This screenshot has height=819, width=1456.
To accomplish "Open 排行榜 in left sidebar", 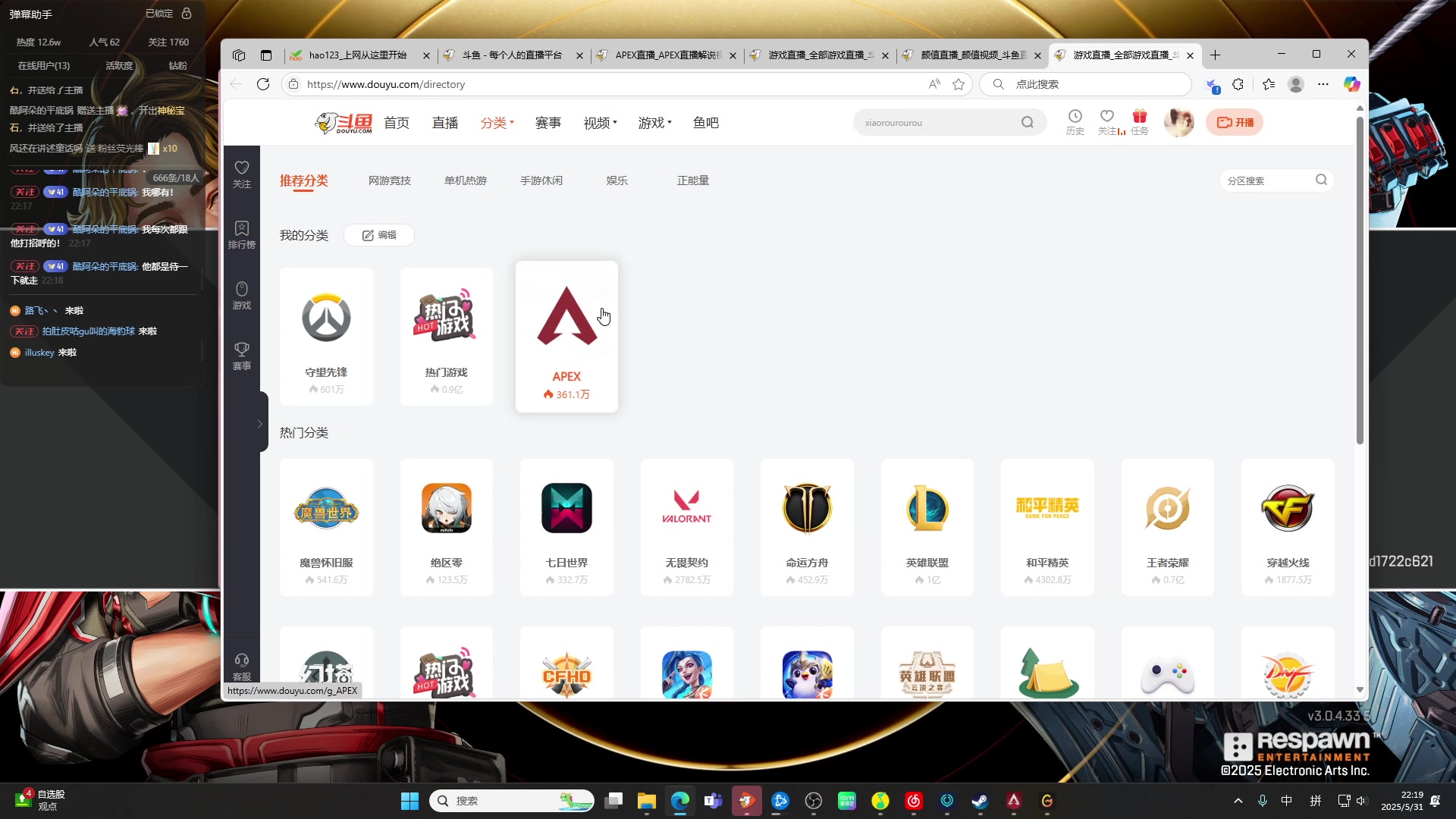I will [242, 234].
